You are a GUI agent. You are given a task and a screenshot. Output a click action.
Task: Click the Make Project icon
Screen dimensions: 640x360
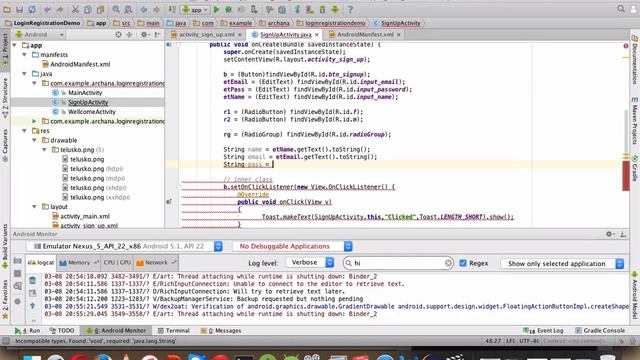(172, 9)
